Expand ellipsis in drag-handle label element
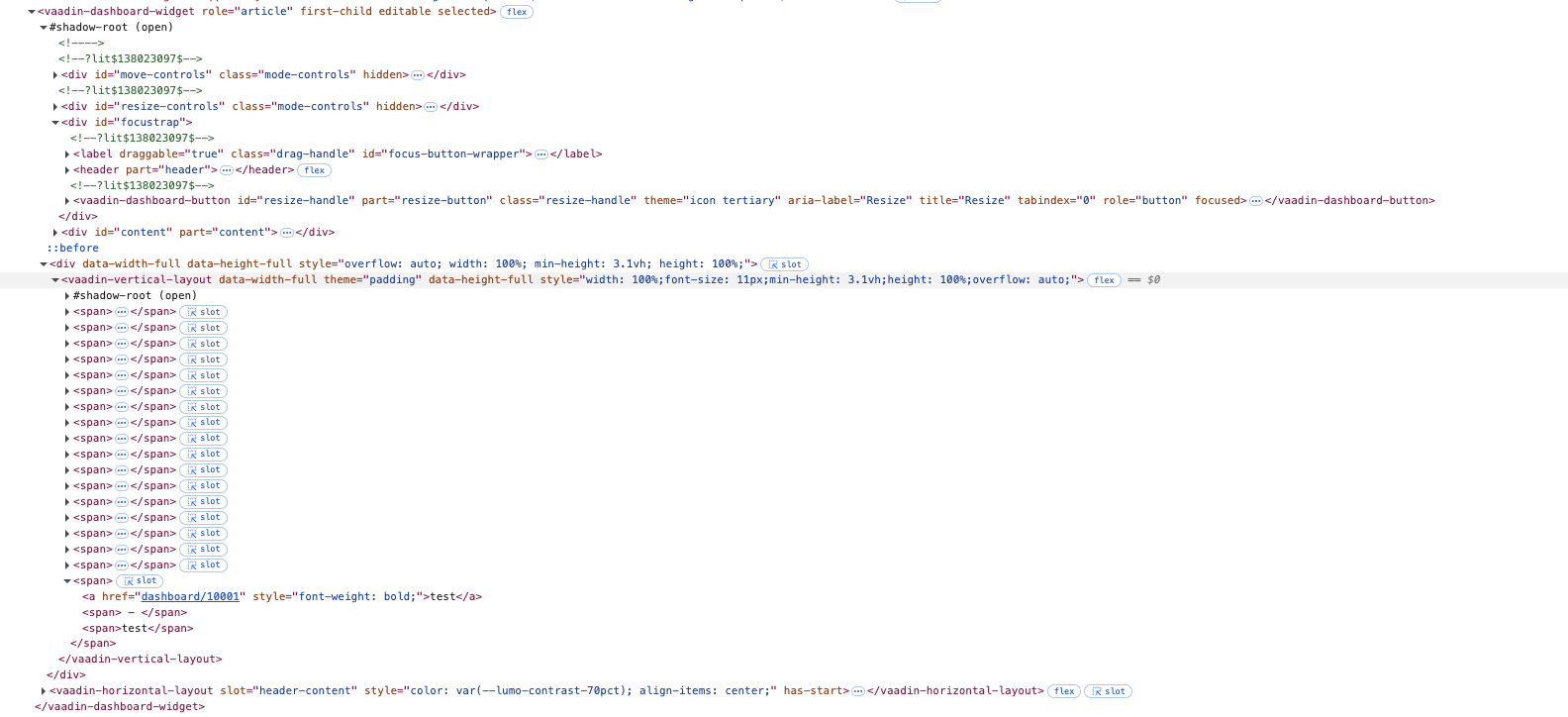This screenshot has height=717, width=1568. coord(541,154)
